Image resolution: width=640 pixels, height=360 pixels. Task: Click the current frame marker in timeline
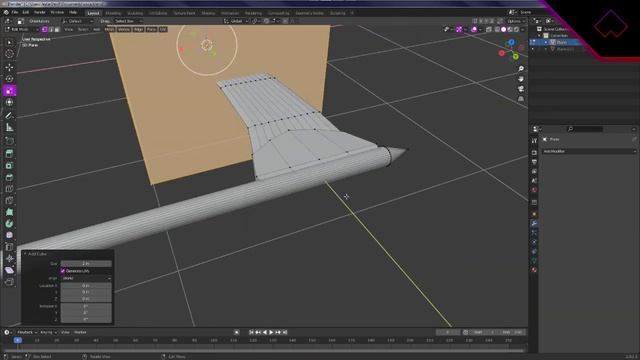tap(18, 340)
